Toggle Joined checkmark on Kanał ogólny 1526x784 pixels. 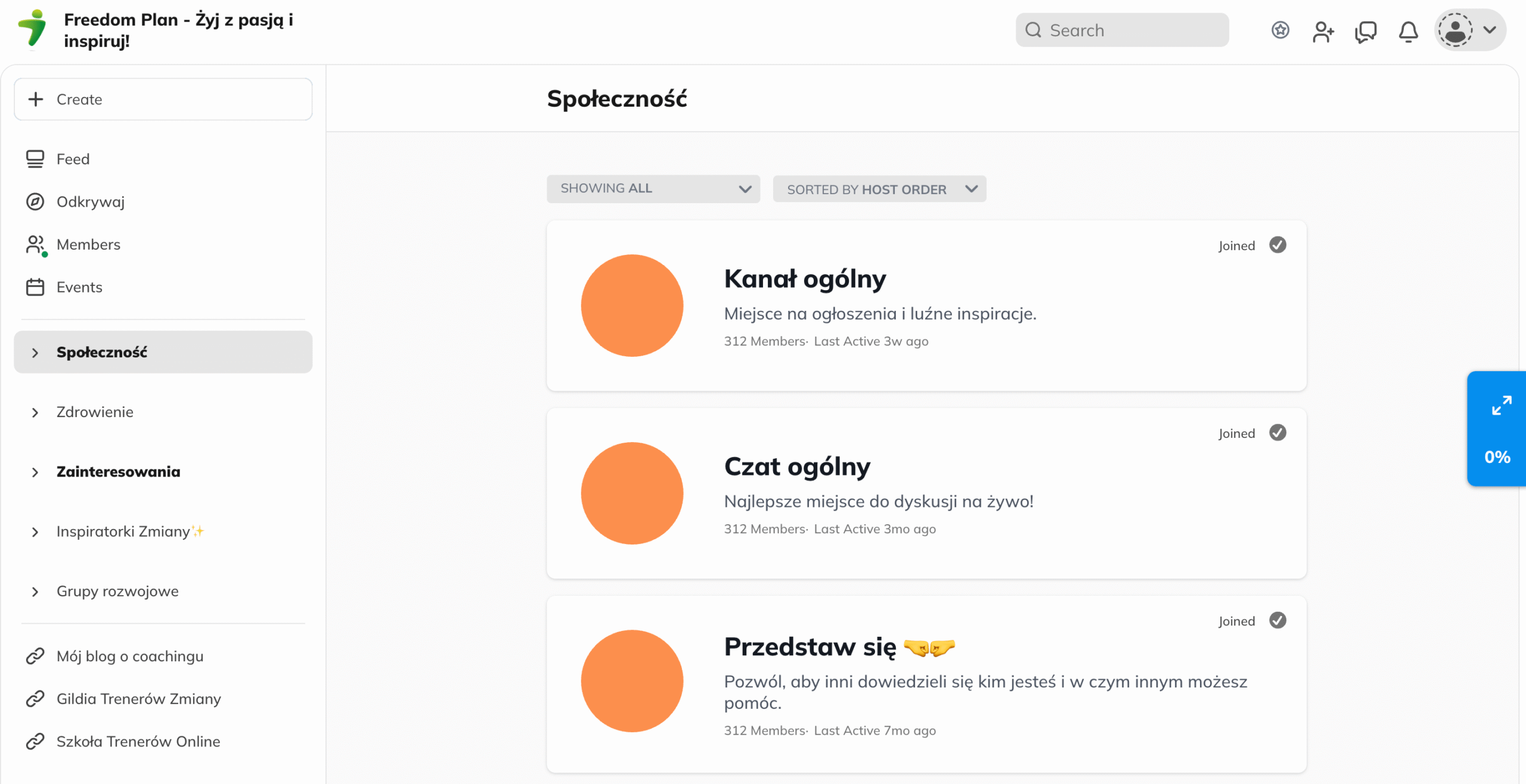point(1277,245)
